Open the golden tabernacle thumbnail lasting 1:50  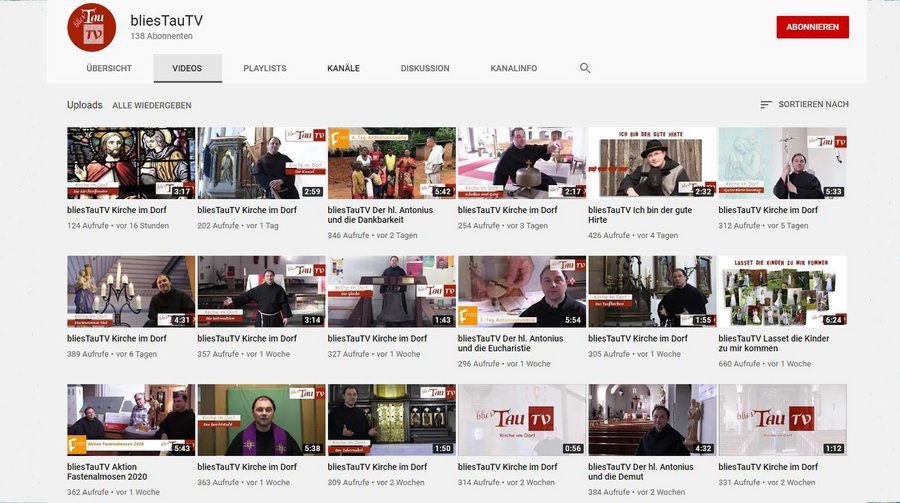(391, 420)
